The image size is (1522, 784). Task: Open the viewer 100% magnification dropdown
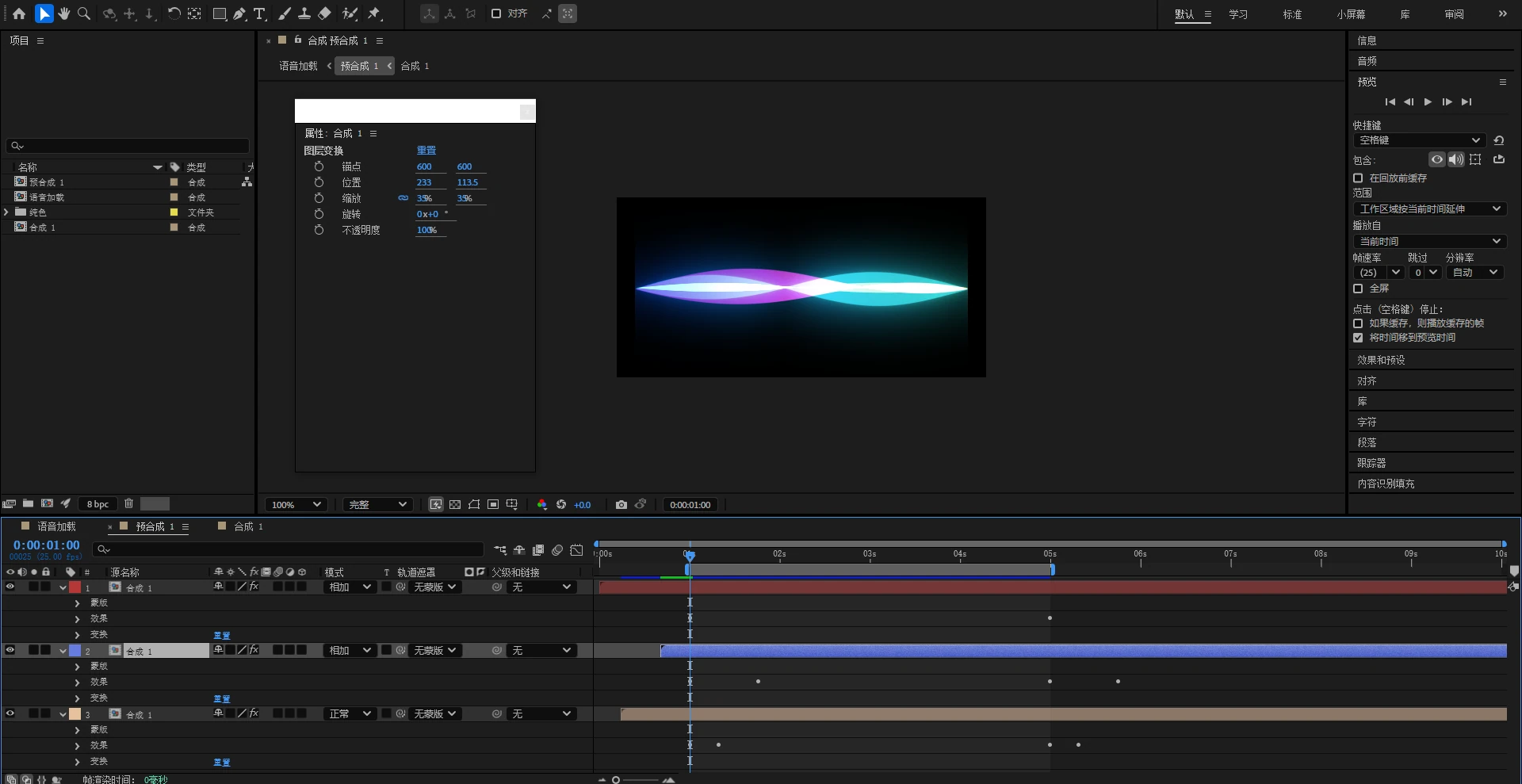point(296,504)
